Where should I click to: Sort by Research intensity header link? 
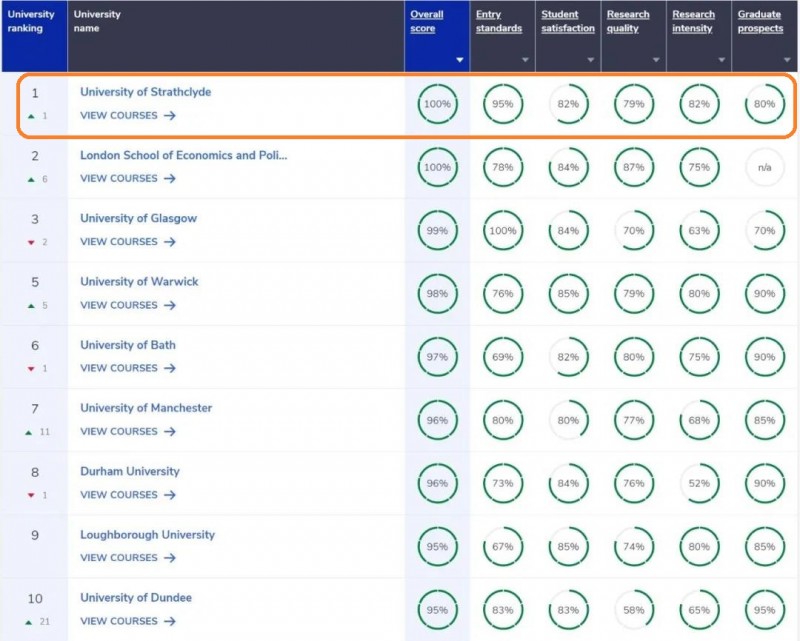coord(693,21)
